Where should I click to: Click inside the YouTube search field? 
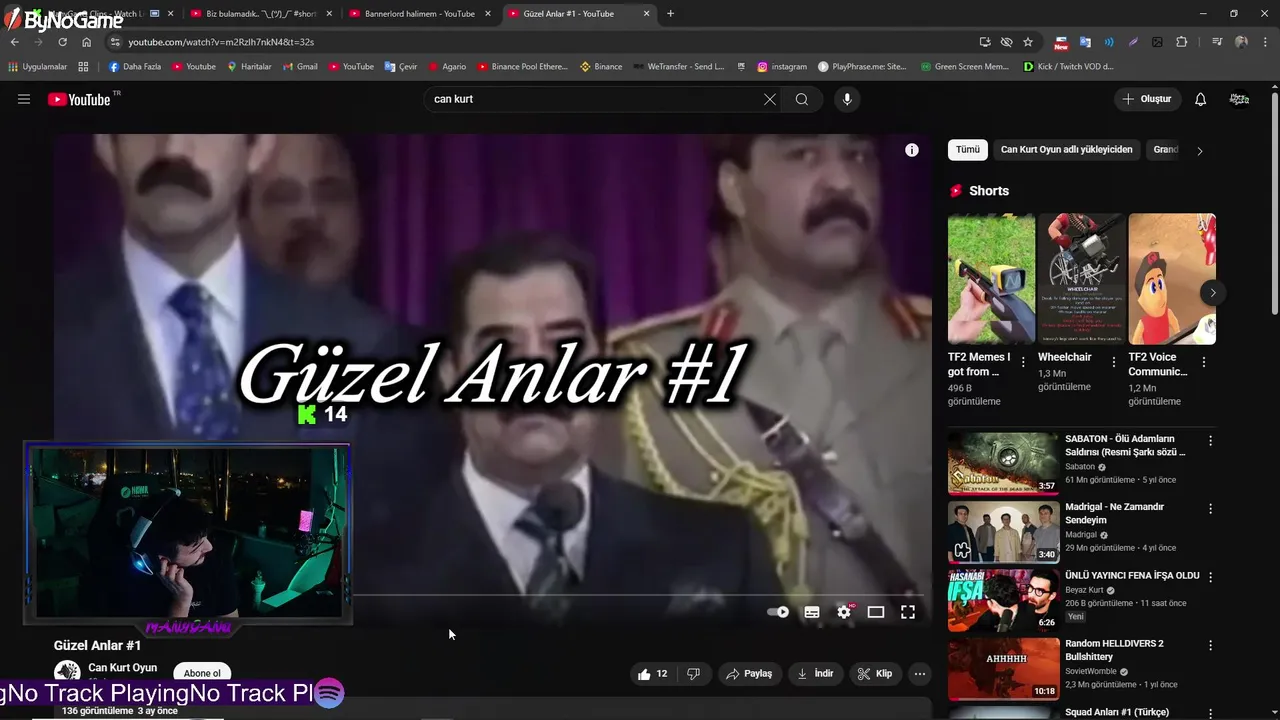595,99
